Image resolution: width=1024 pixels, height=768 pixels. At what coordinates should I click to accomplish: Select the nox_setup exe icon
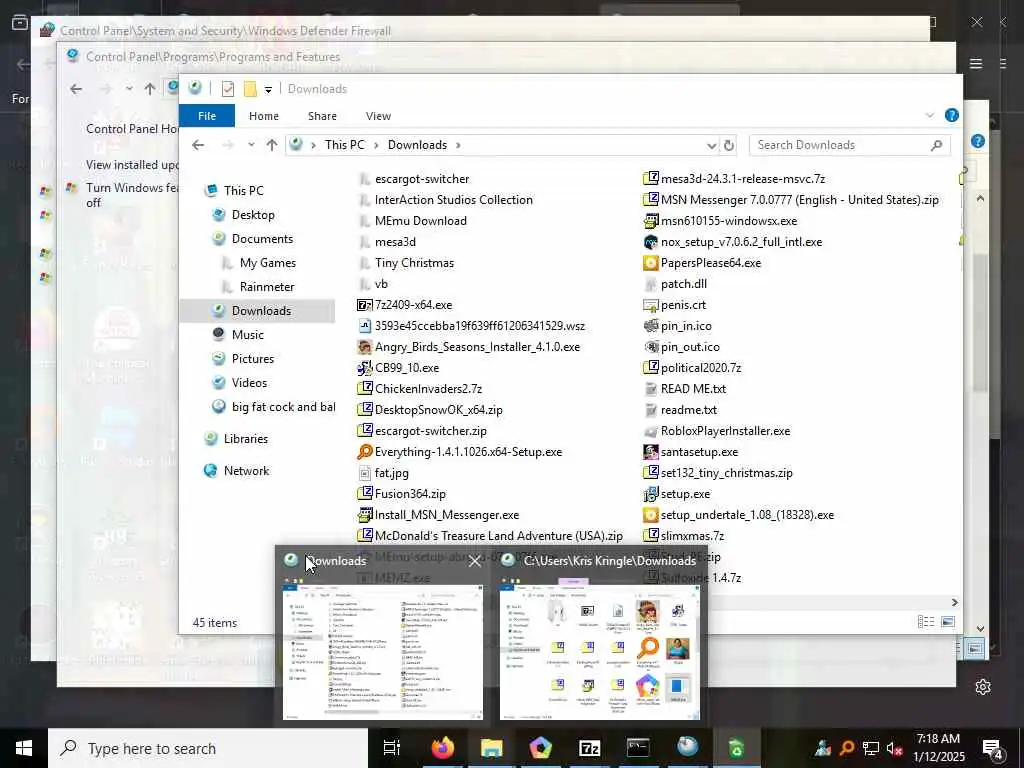pyautogui.click(x=650, y=242)
